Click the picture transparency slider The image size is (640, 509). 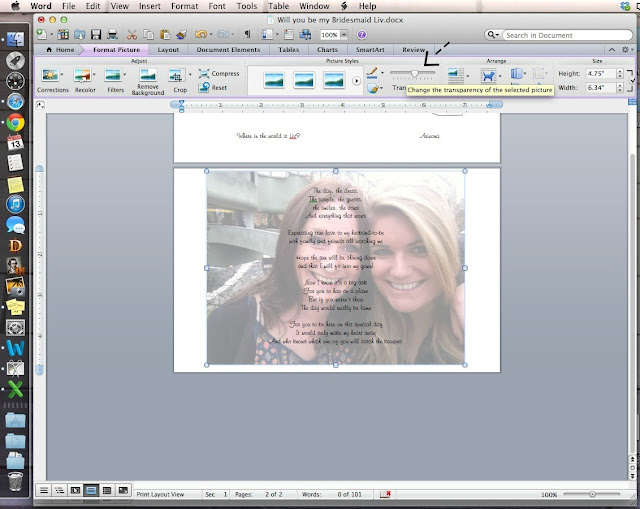pos(413,73)
